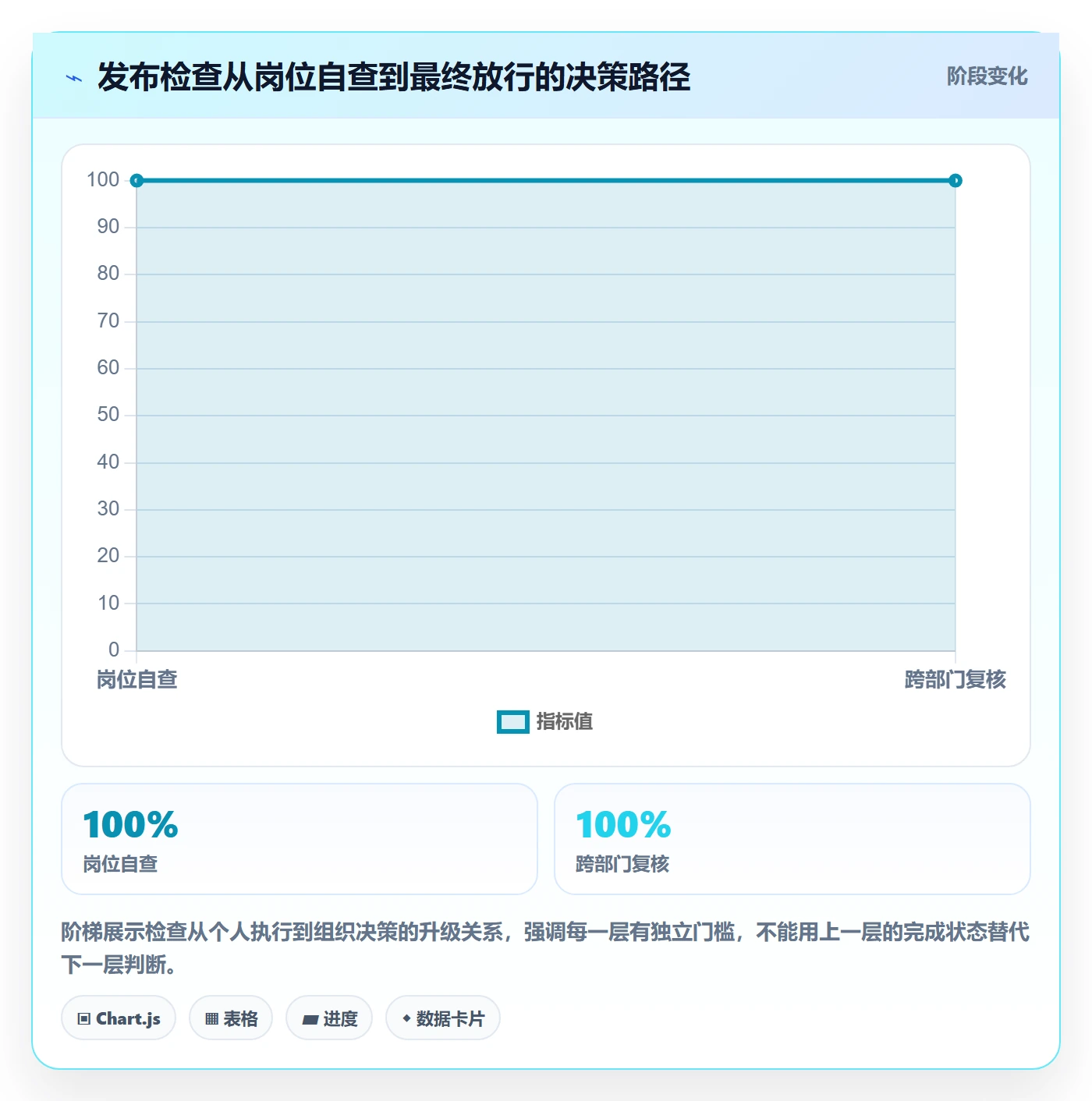The height and width of the screenshot is (1101, 1092).
Task: Click the diamond icon on 数据卡片 tag
Action: 406,1018
